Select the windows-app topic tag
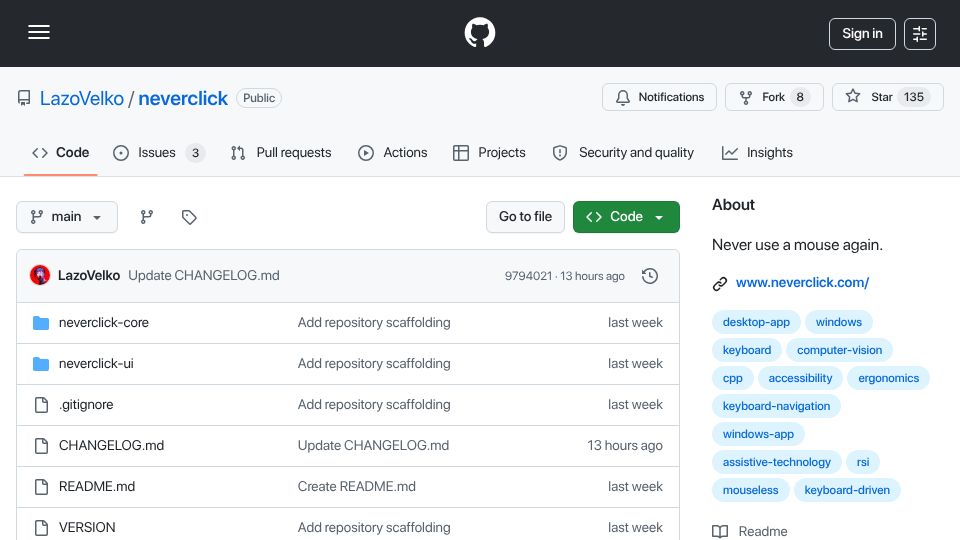The image size is (960, 540). pos(758,434)
